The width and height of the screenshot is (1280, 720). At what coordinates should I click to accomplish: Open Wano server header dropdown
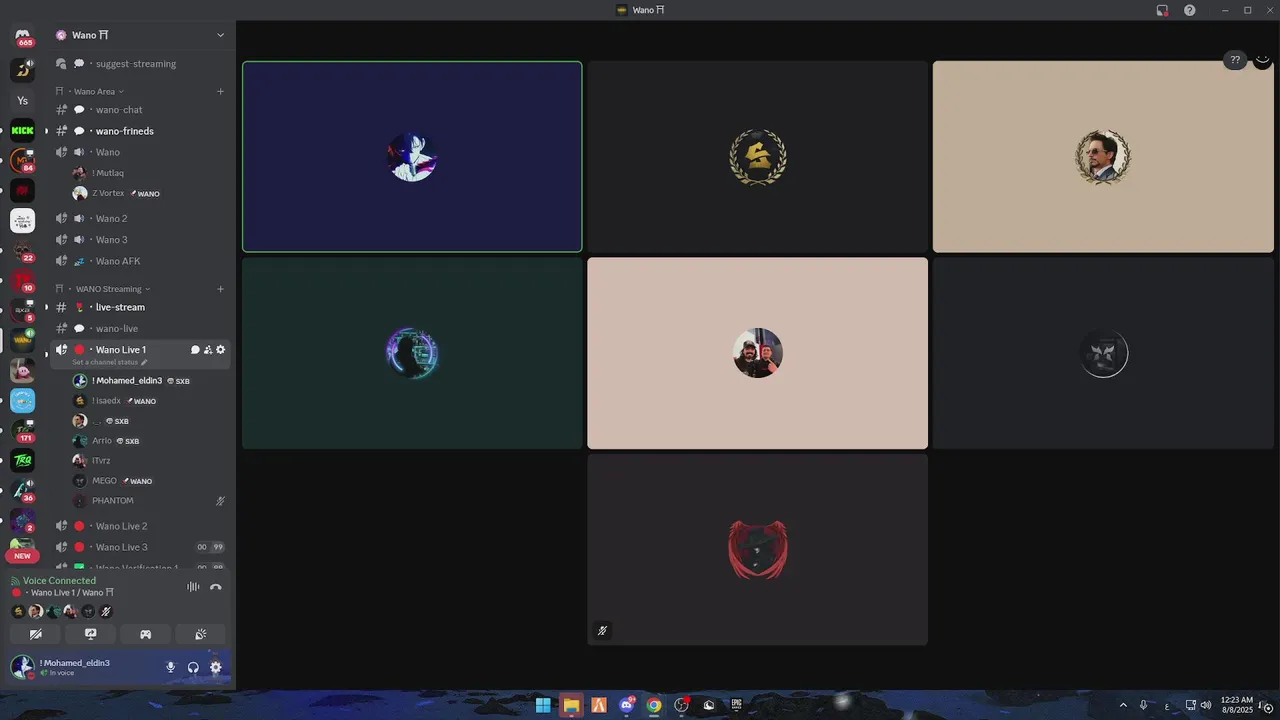(220, 35)
